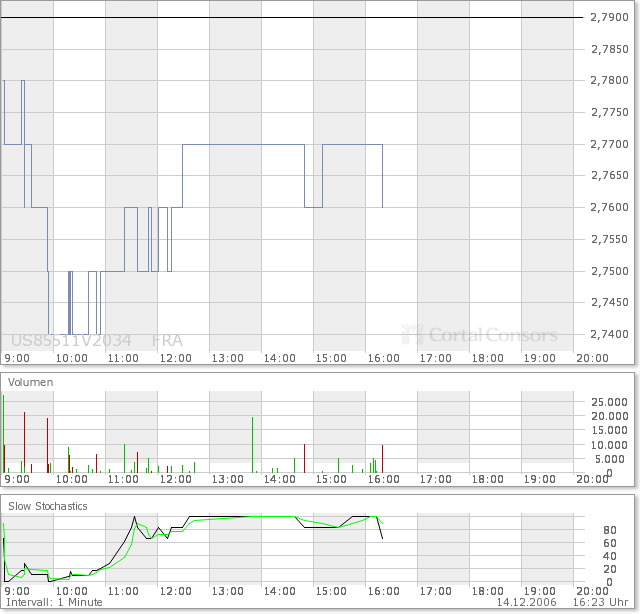This screenshot has height=614, width=640.
Task: Click the tallest green volume bar at 9:00
Action: tap(4, 434)
